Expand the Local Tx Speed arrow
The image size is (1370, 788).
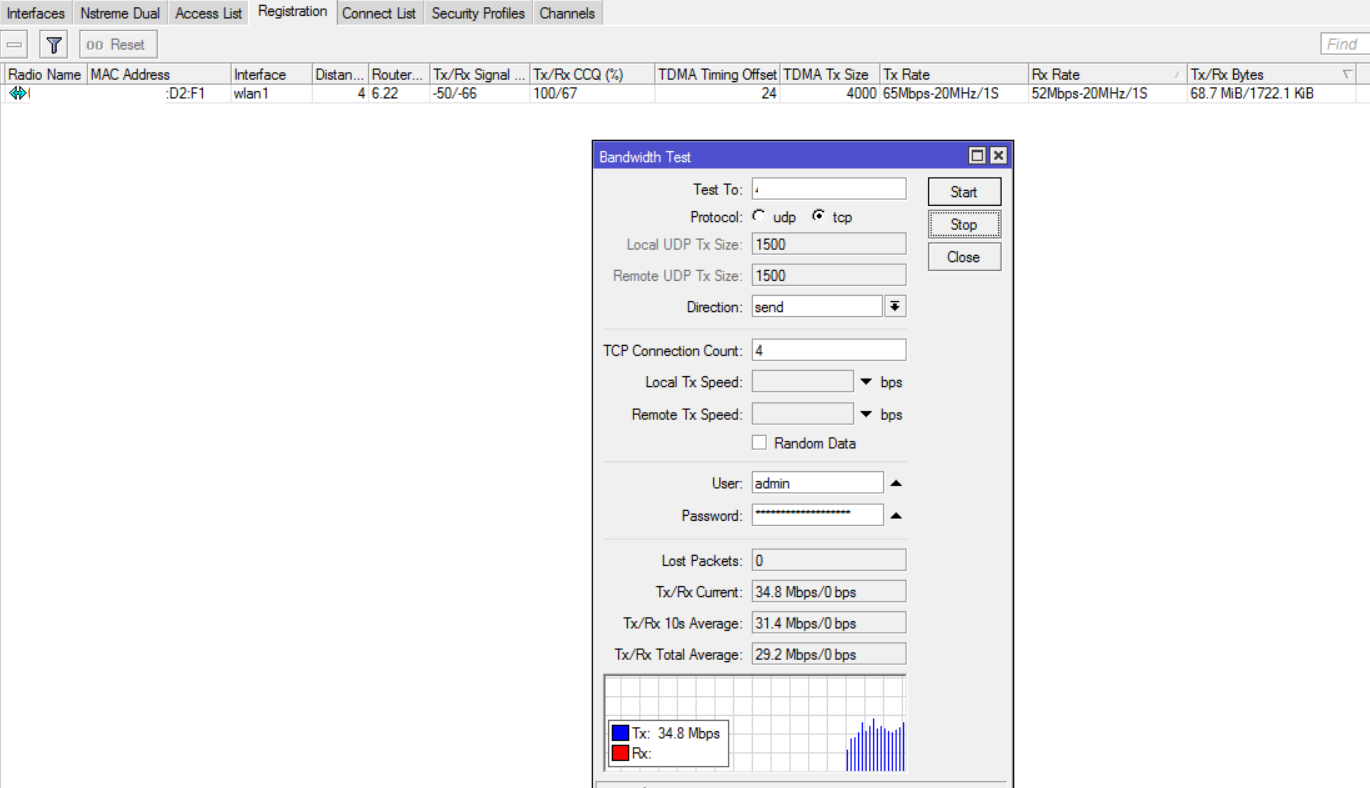click(866, 382)
